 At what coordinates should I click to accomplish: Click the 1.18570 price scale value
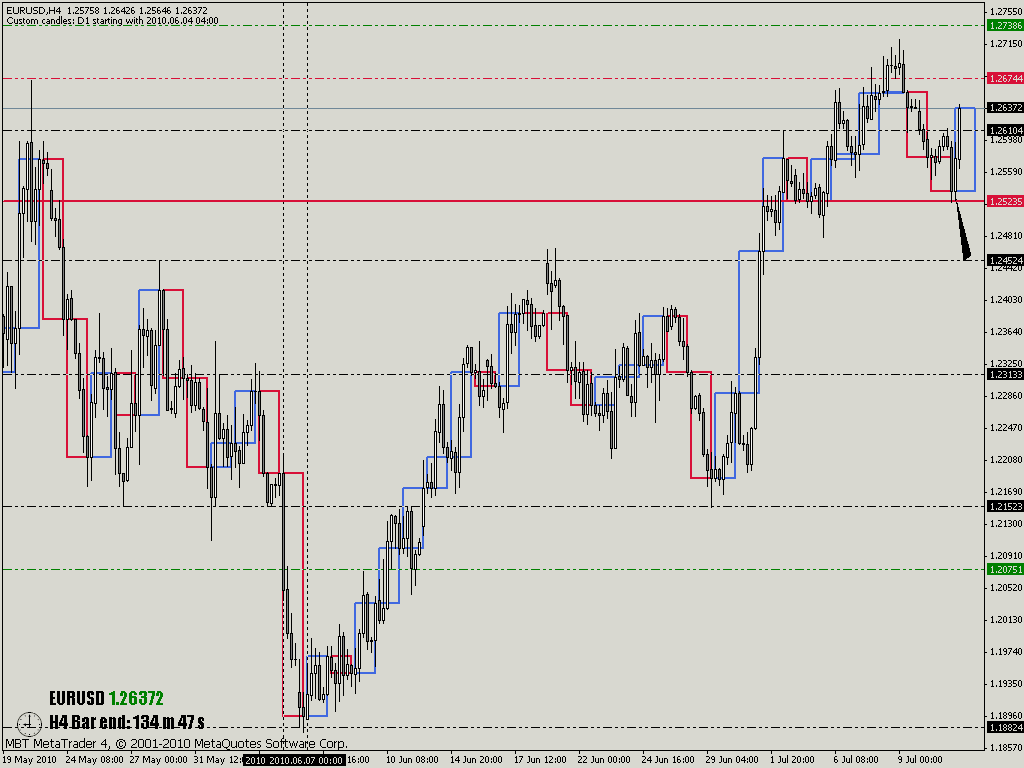(x=1006, y=746)
